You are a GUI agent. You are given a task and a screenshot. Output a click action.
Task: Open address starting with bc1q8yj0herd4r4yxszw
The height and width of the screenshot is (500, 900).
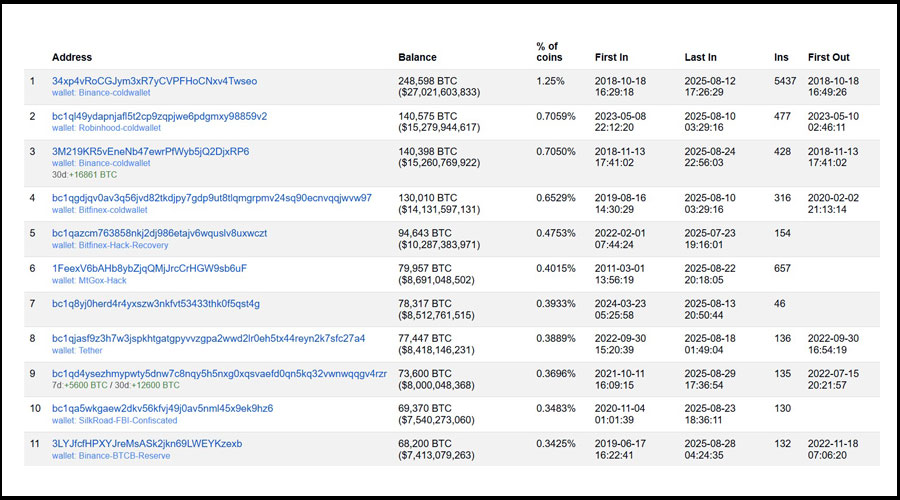point(155,303)
